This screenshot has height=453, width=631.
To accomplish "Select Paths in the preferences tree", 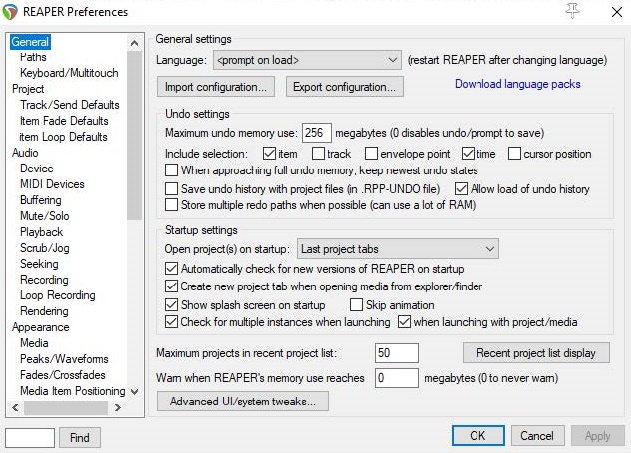I will point(33,57).
